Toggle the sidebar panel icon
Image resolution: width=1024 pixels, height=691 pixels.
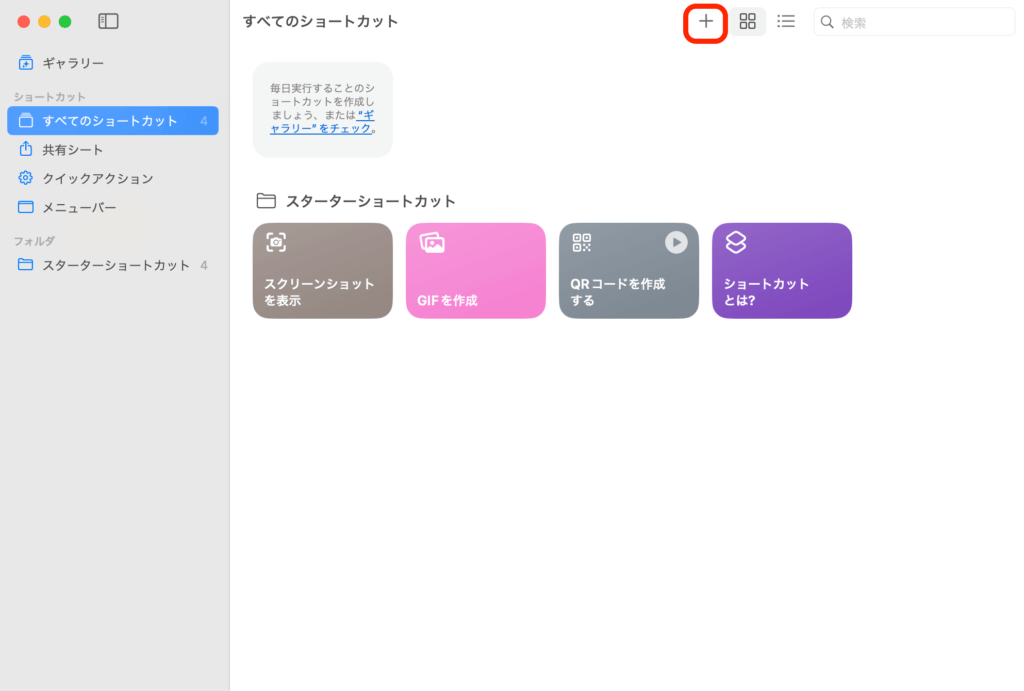108,21
